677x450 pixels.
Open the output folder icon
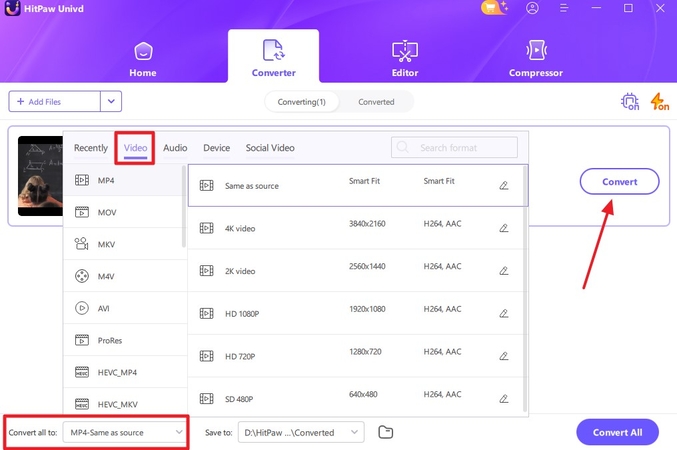385,432
